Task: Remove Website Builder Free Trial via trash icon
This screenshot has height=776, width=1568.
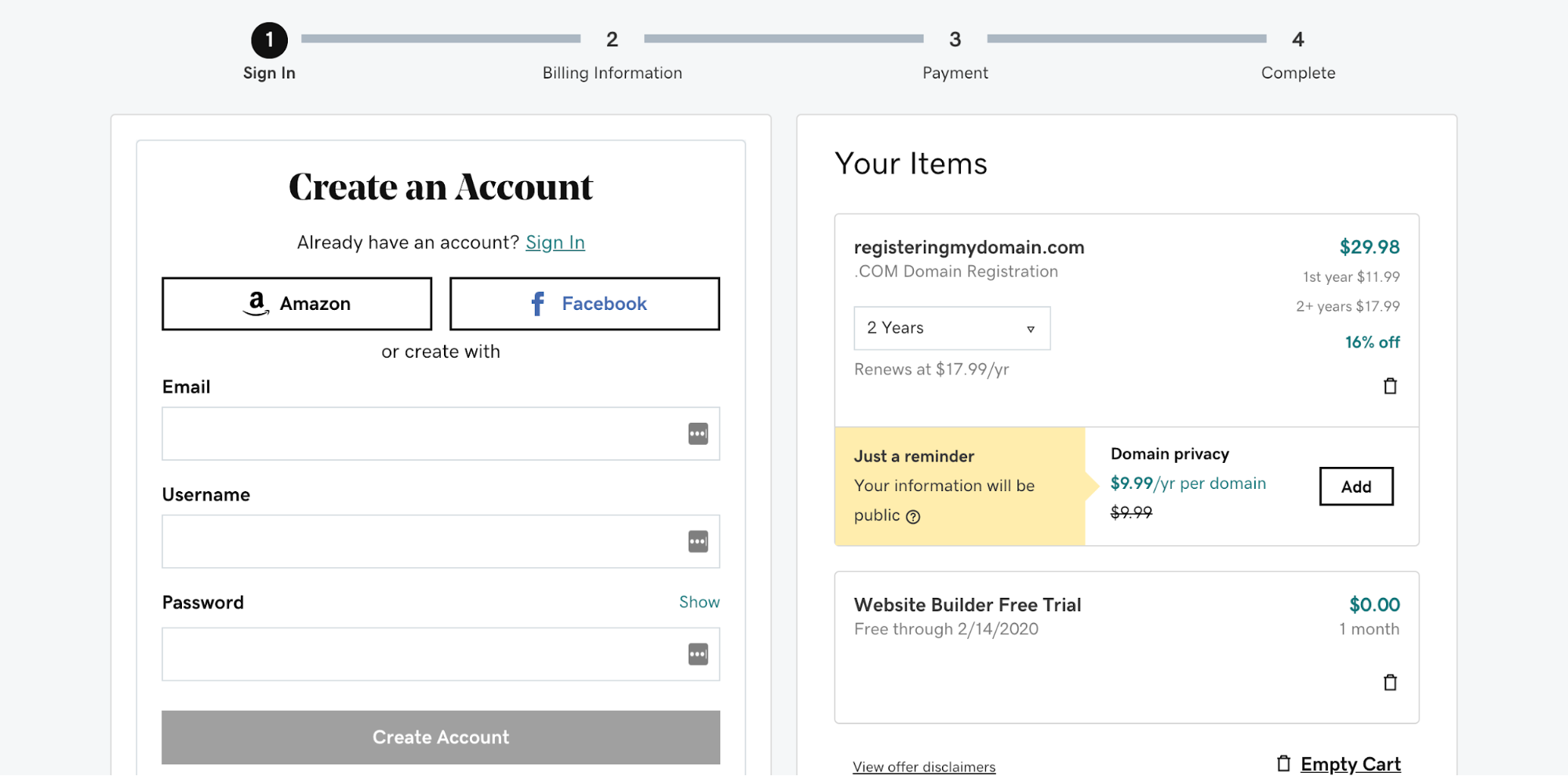Action: coord(1389,683)
